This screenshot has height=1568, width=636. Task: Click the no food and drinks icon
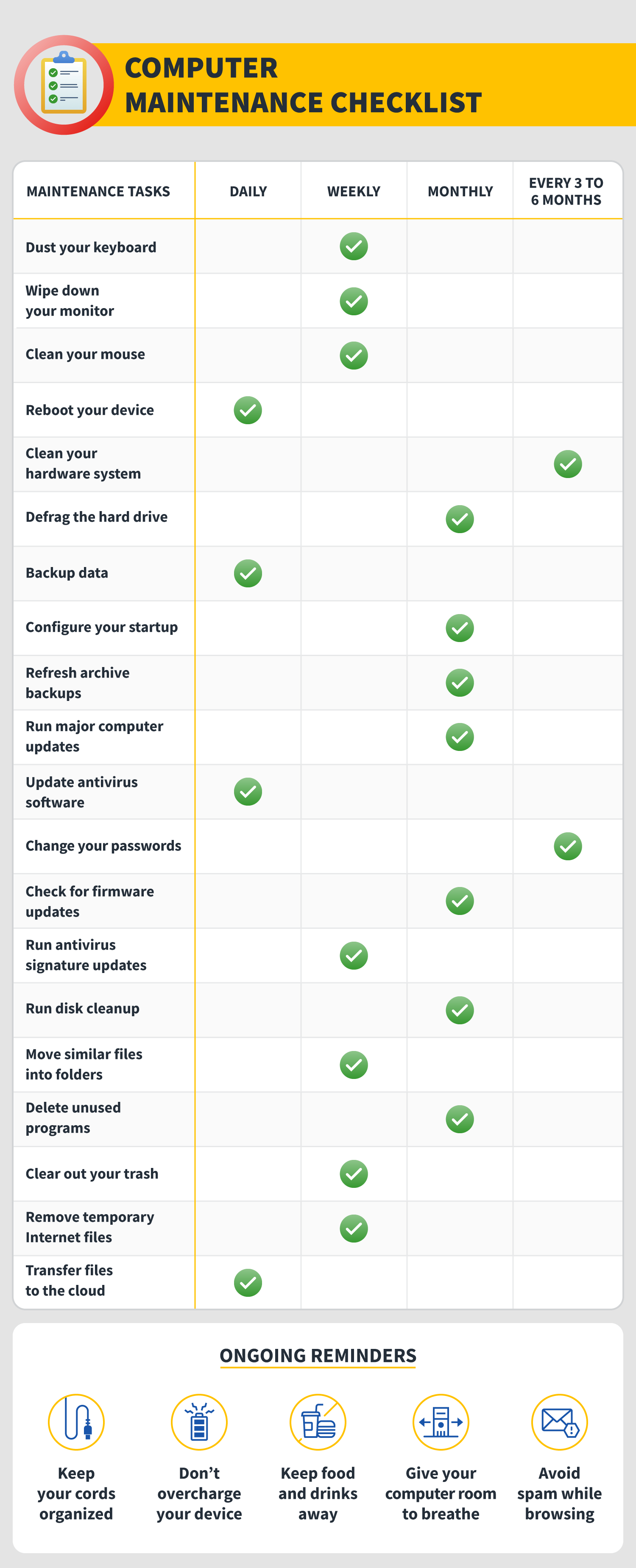(318, 1422)
